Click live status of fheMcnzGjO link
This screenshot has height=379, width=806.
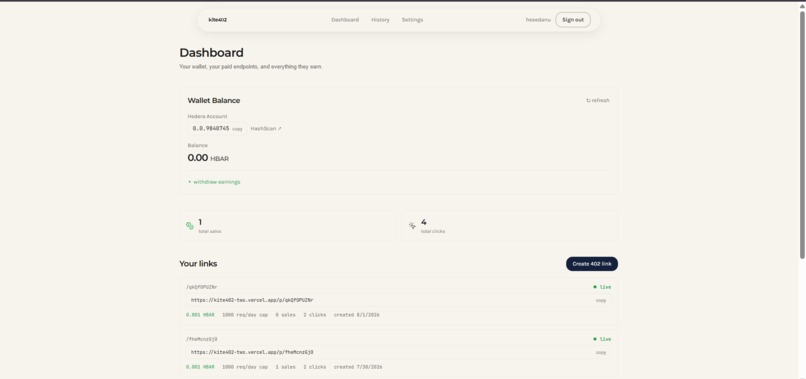[602, 339]
